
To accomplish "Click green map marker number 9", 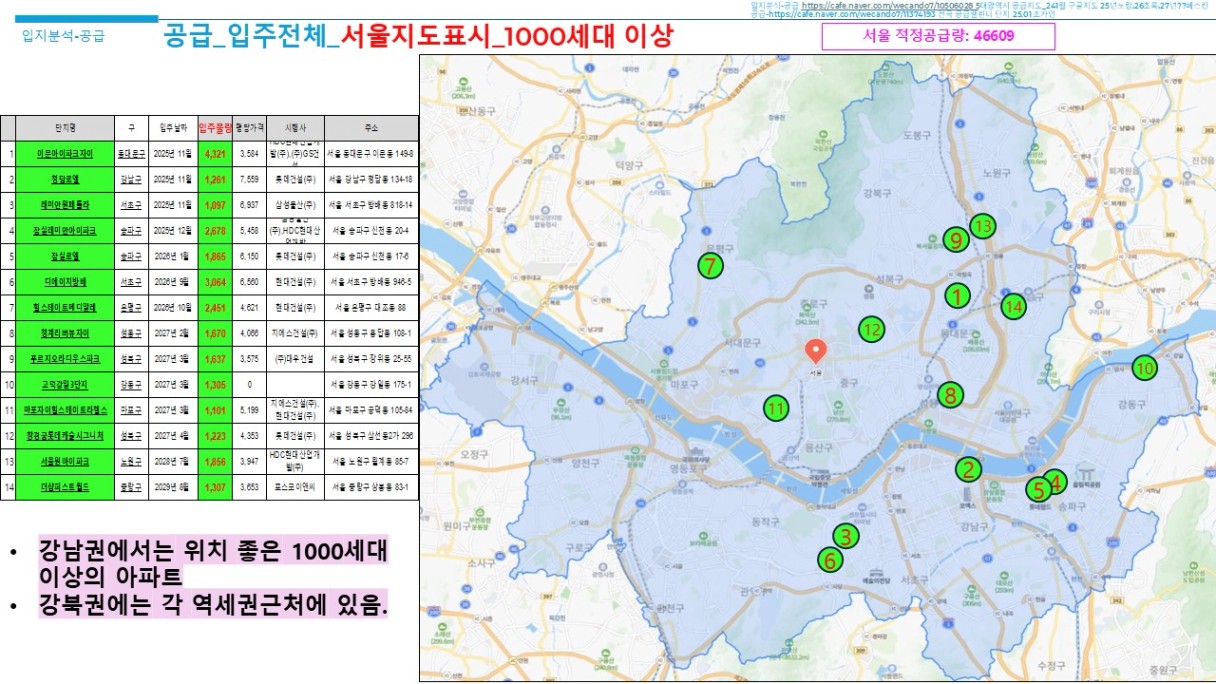I will point(956,239).
